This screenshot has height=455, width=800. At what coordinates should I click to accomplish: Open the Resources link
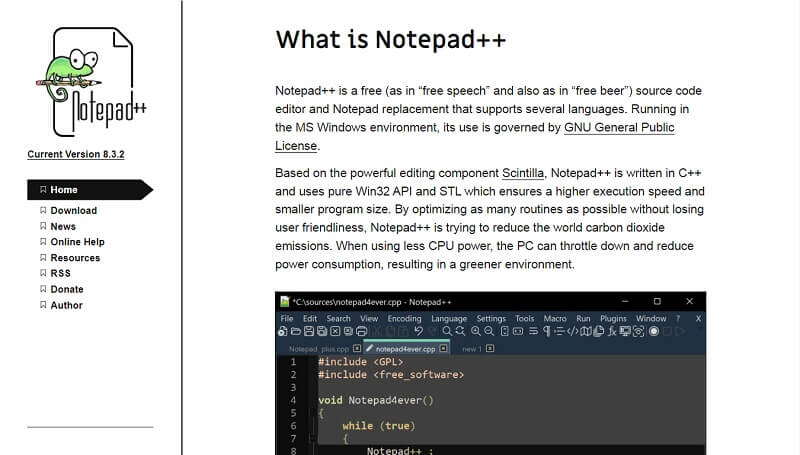tap(75, 258)
